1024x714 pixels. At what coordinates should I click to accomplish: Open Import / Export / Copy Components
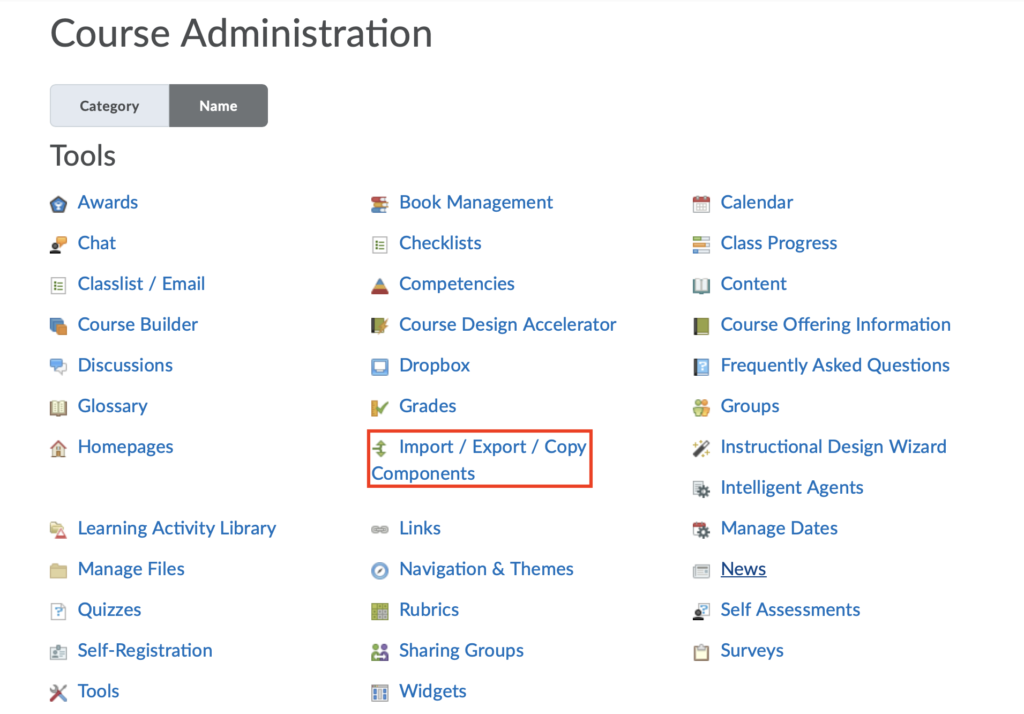pyautogui.click(x=479, y=459)
